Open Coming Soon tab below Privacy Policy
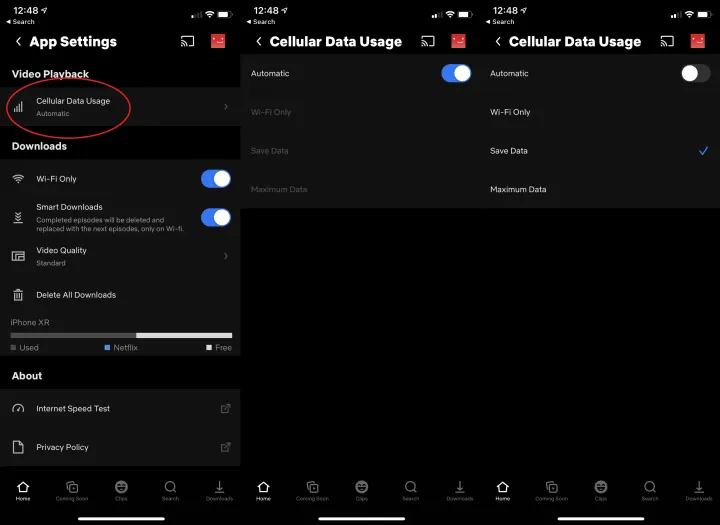 (72, 490)
